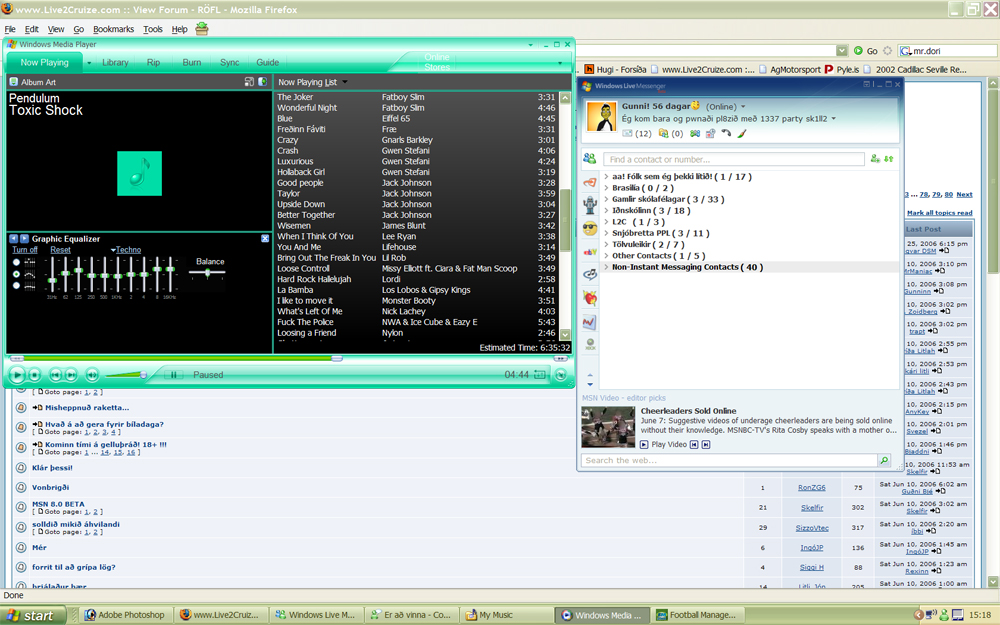Viewport: 1000px width, 625px height.
Task: Open the sunglasses smiley tab in Messenger
Action: 590,228
